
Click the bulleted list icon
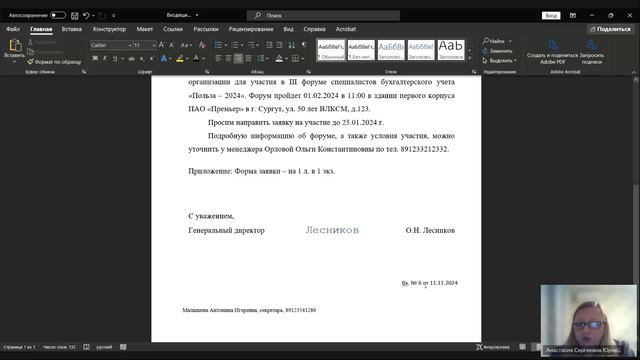pyautogui.click(x=218, y=45)
